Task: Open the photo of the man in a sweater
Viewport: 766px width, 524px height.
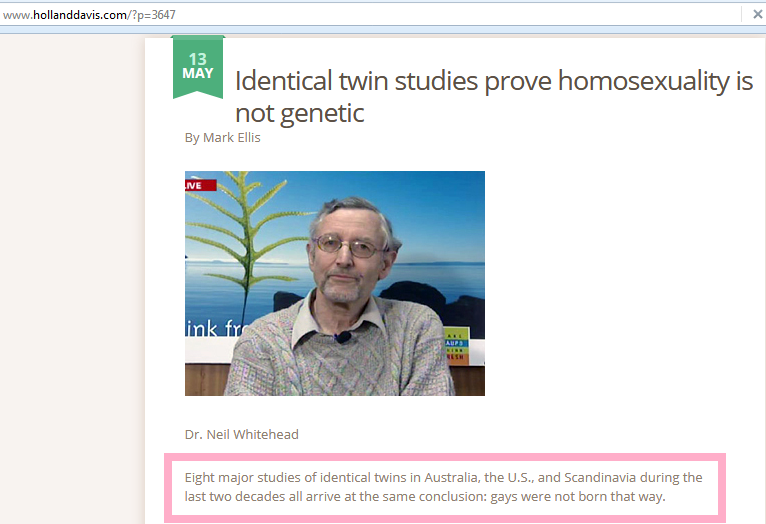Action: pyautogui.click(x=335, y=283)
